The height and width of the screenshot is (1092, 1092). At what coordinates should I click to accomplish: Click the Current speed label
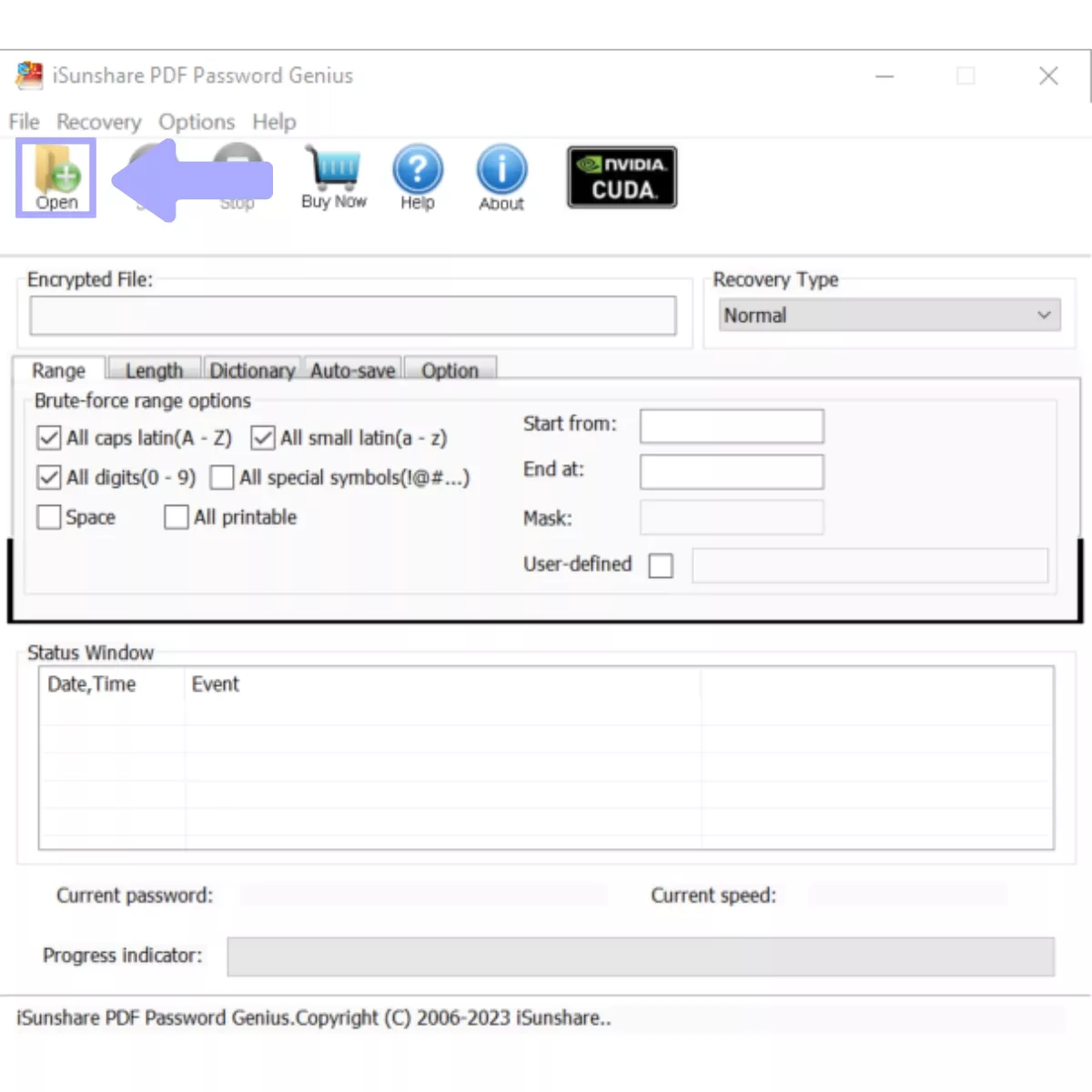(x=713, y=895)
